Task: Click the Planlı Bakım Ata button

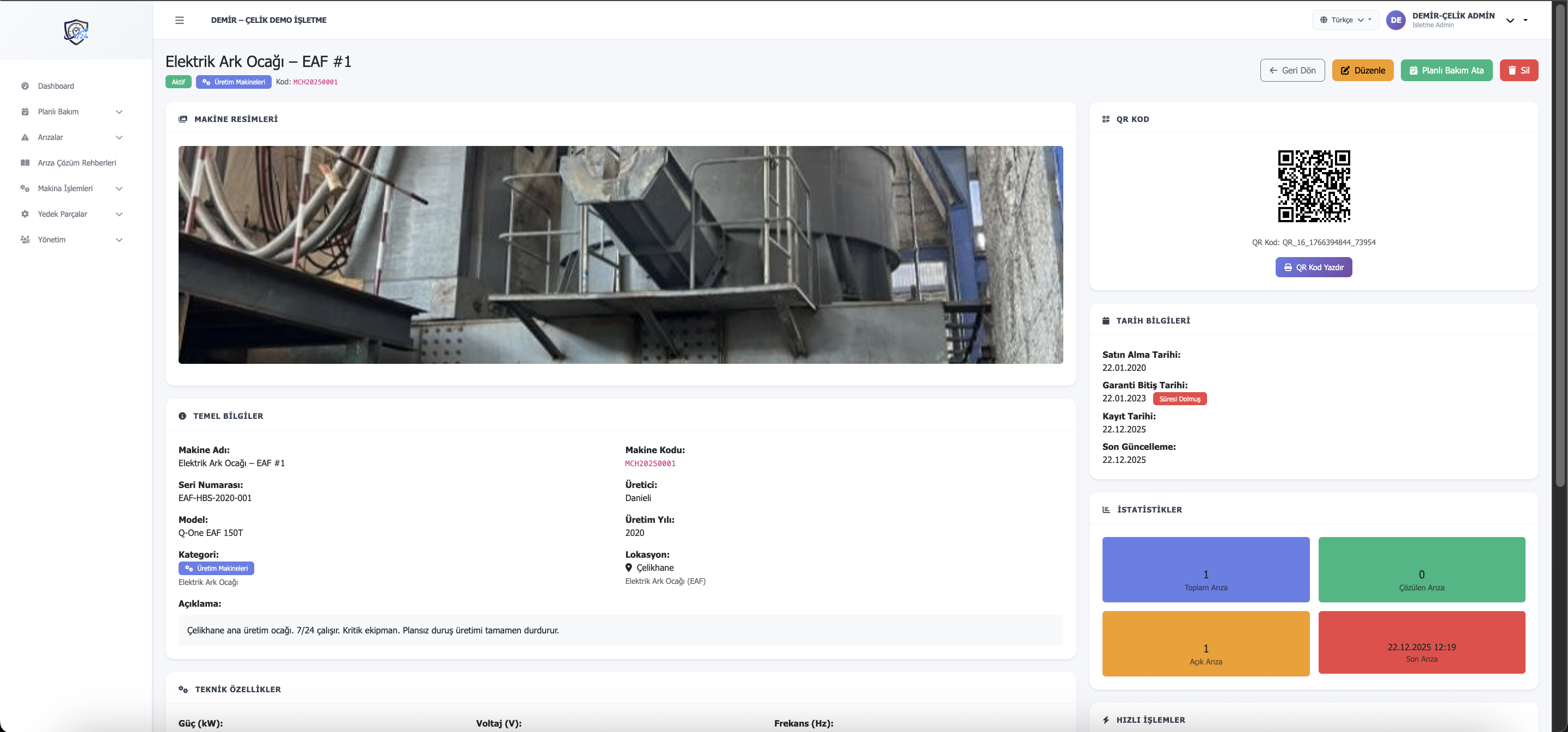Action: point(1446,71)
